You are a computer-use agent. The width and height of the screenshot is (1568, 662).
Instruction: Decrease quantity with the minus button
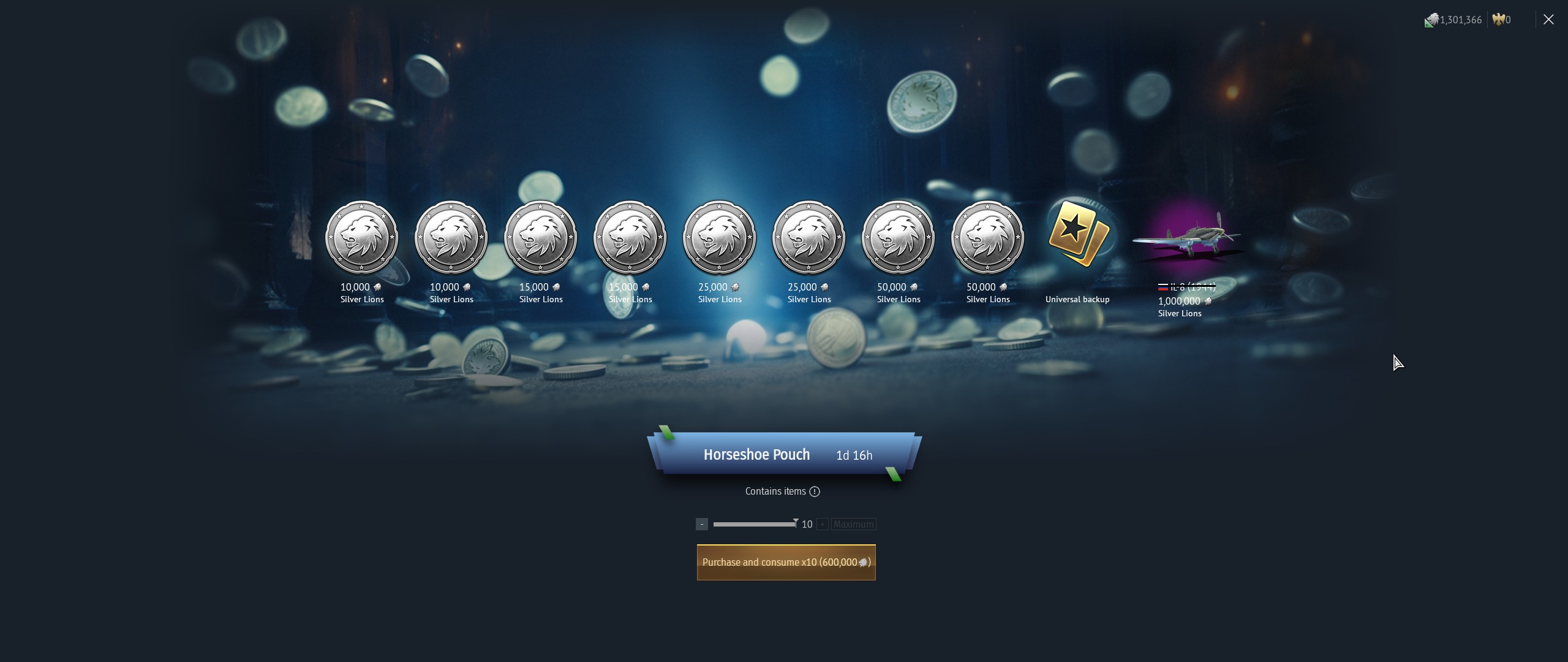pyautogui.click(x=702, y=524)
